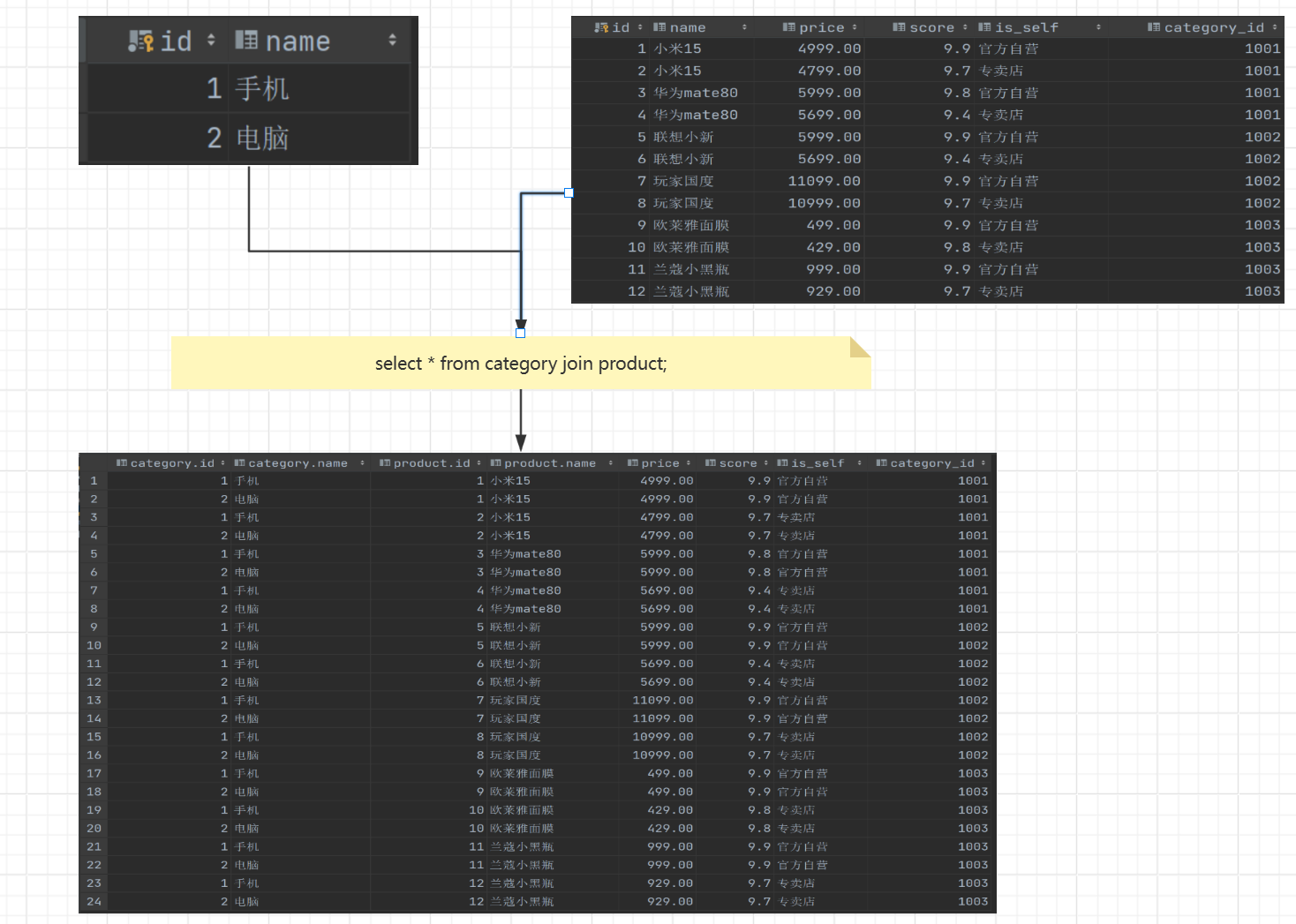Sort result table by category.name arrows
Screen dimensions: 1296x924
(362, 462)
